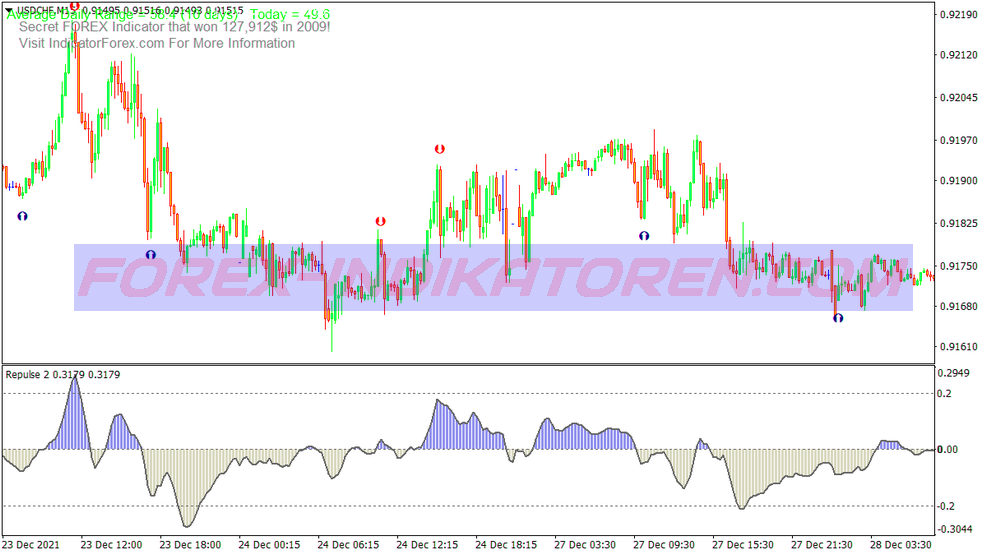This screenshot has width=987, height=555.
Task: Click the 24 Dec 18:15 time label
Action: (x=506, y=545)
